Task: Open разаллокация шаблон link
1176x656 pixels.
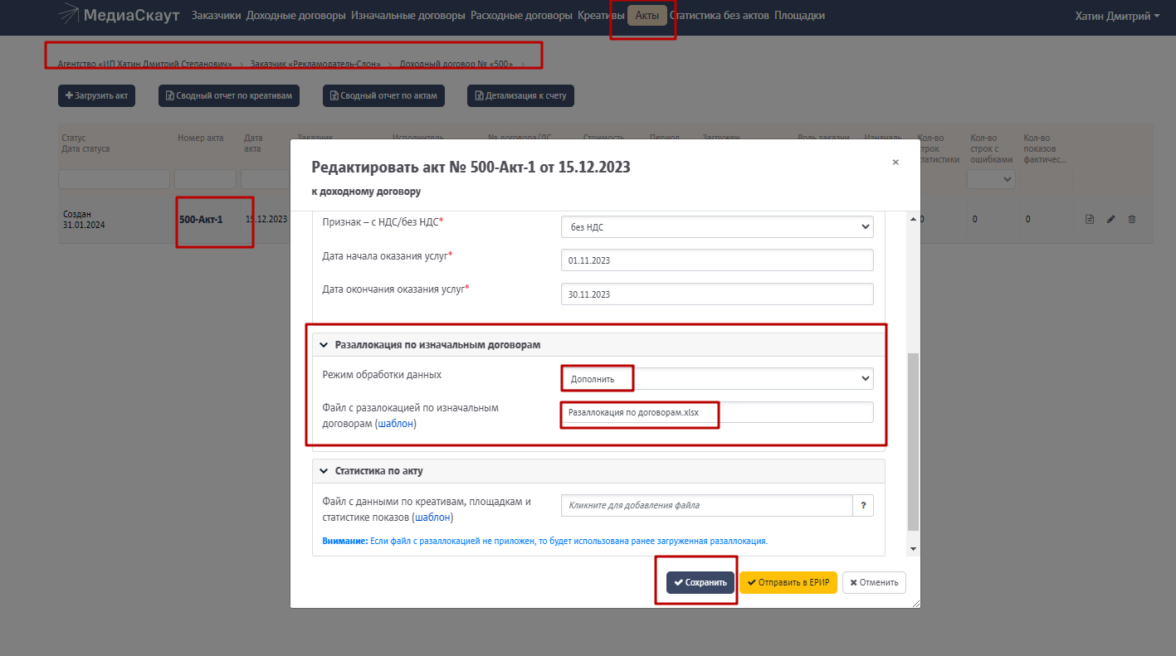Action: (395, 424)
